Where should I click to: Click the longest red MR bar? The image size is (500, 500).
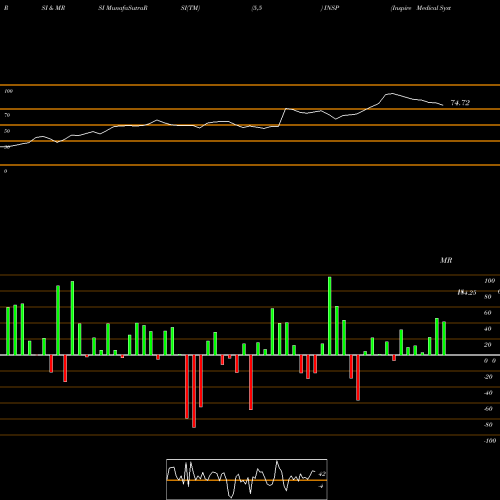tap(194, 391)
